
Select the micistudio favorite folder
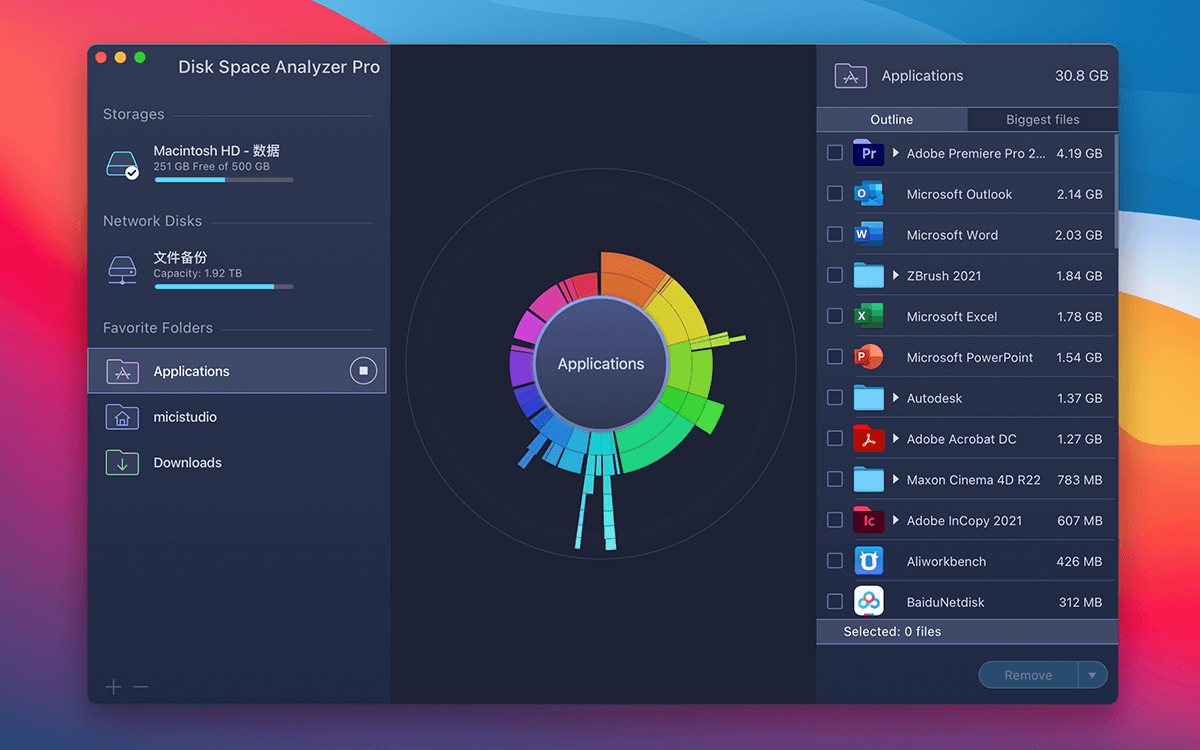(237, 417)
